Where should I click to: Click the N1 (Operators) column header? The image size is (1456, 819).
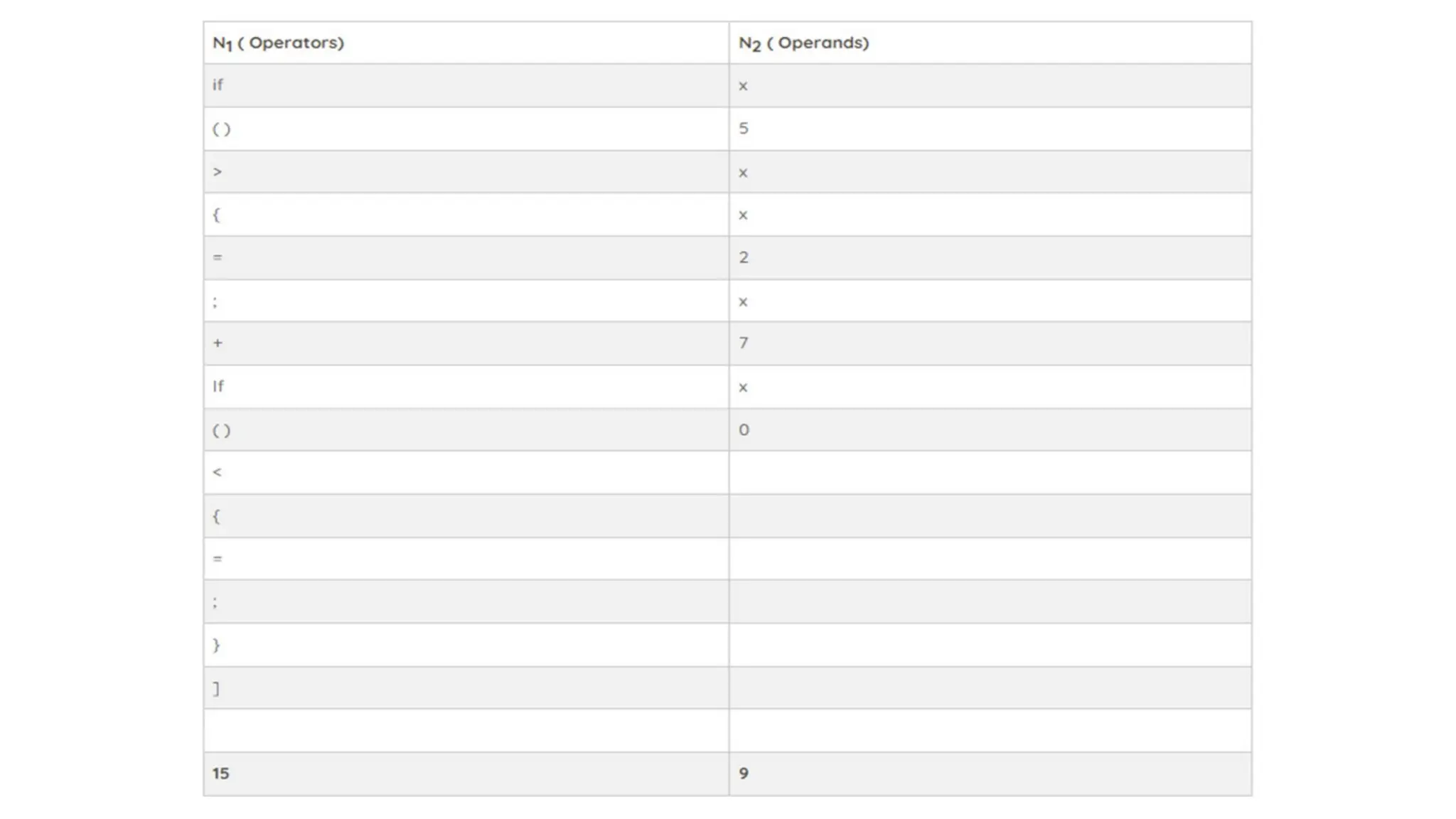point(278,43)
